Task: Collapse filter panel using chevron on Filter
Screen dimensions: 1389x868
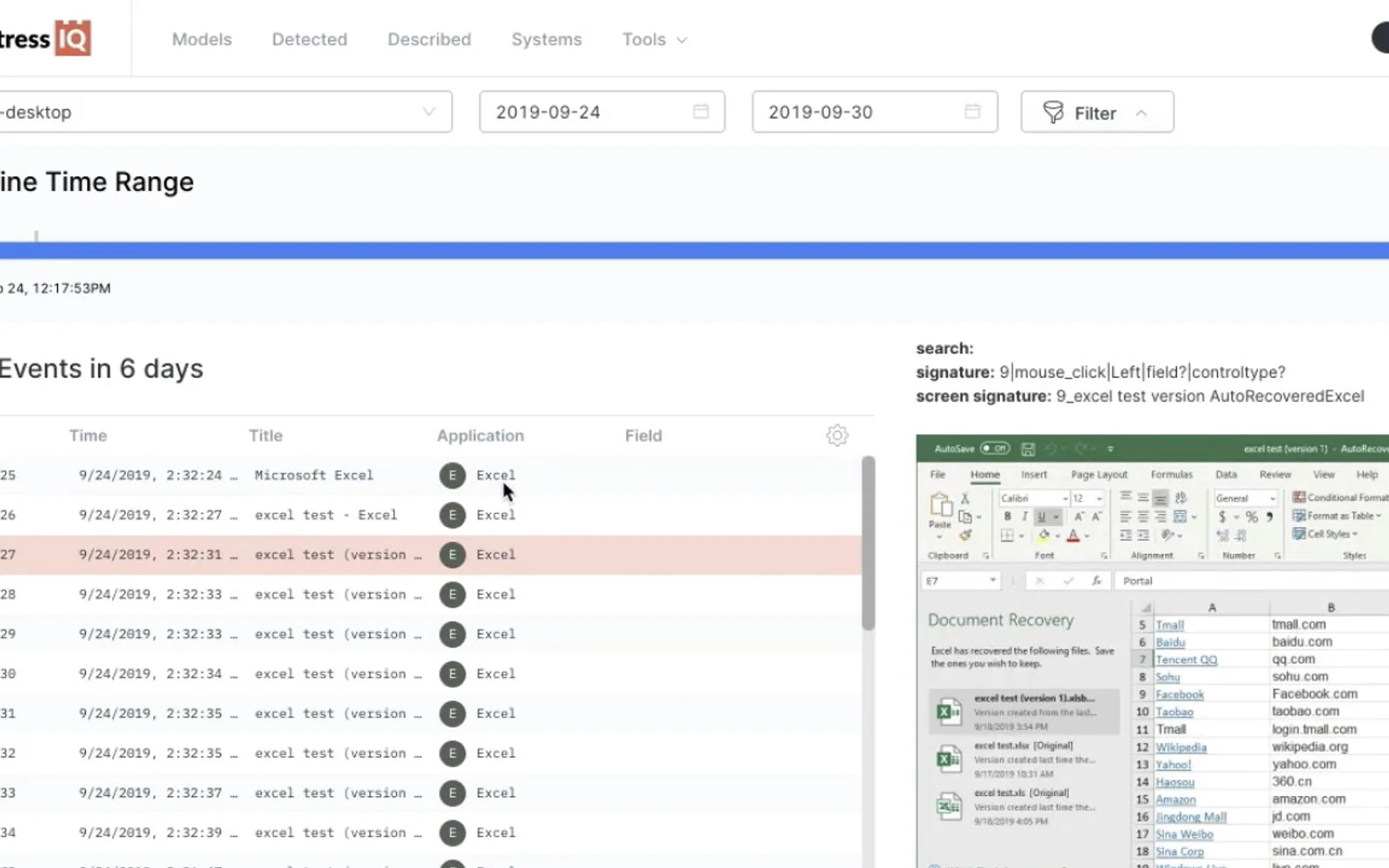Action: [x=1142, y=113]
